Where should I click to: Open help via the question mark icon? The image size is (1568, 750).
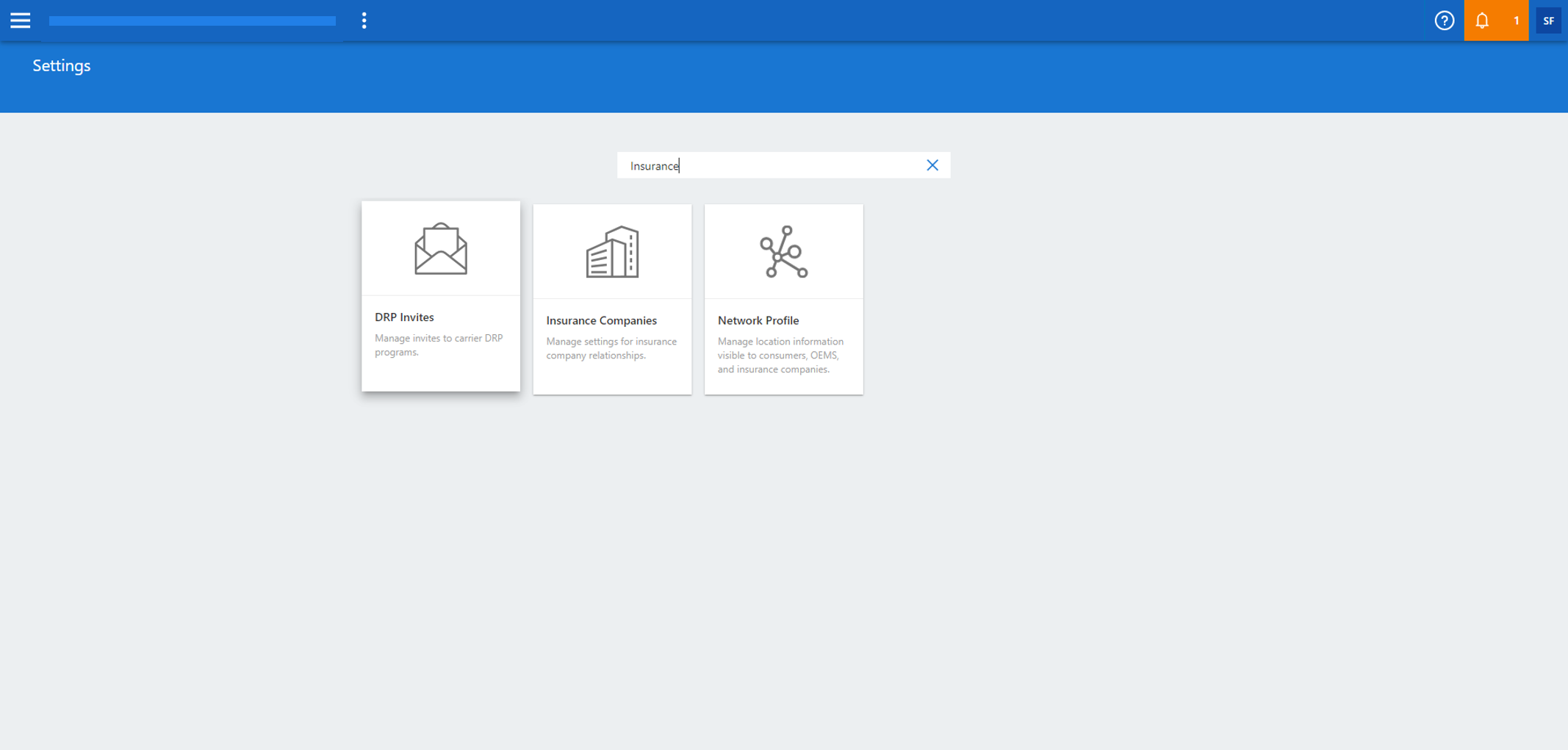point(1444,21)
